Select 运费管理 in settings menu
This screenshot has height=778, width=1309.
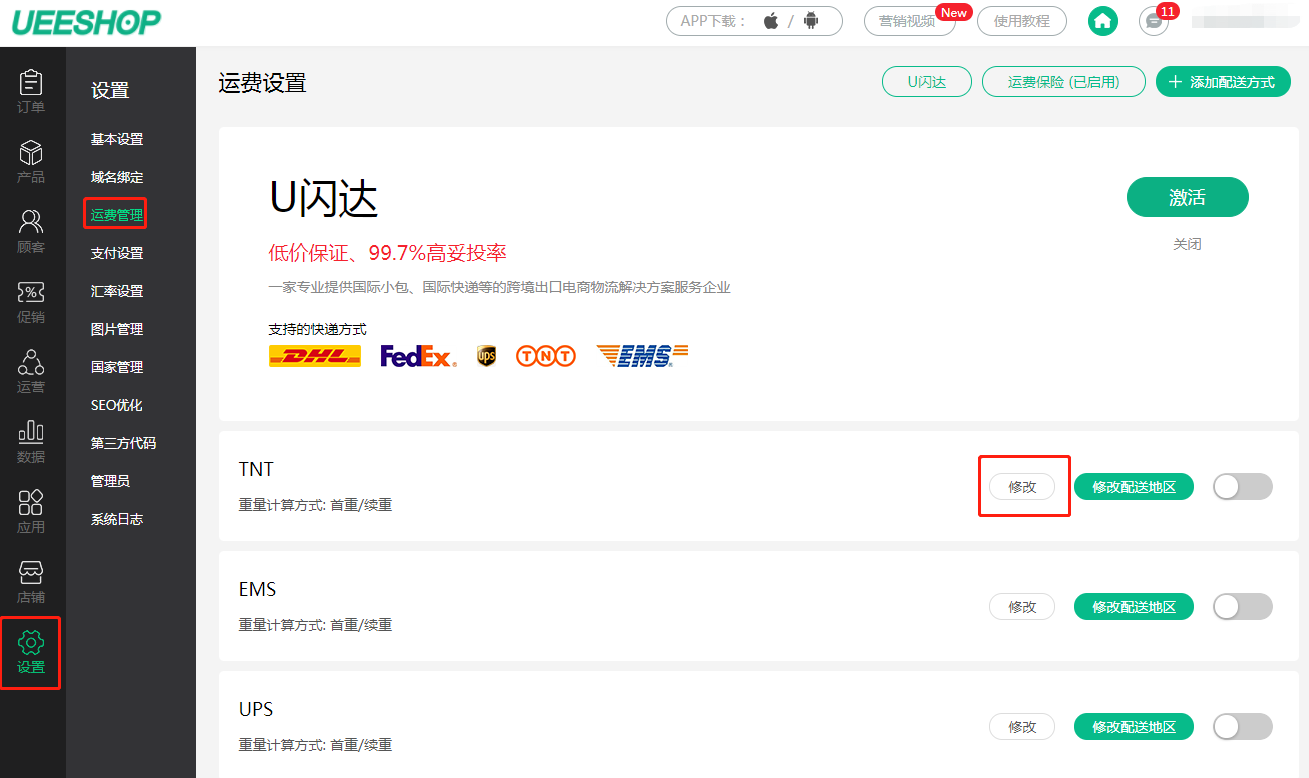117,215
